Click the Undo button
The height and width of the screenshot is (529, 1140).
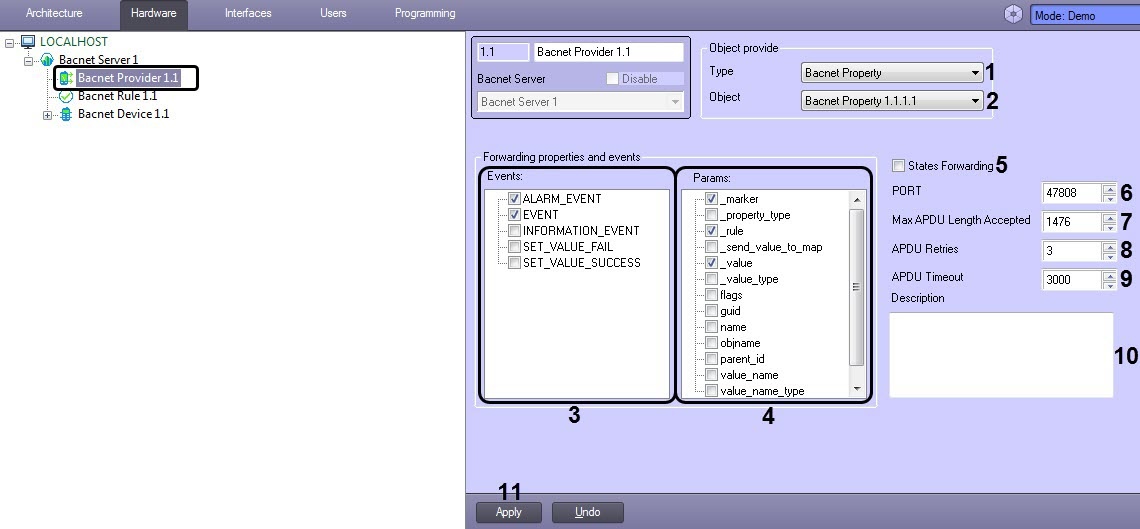tap(587, 512)
